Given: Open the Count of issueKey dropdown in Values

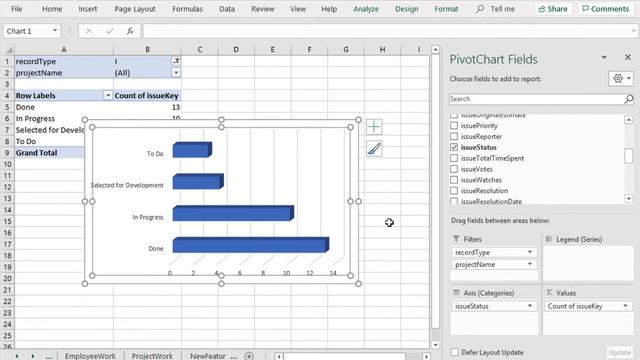Looking at the screenshot, I should coord(625,306).
